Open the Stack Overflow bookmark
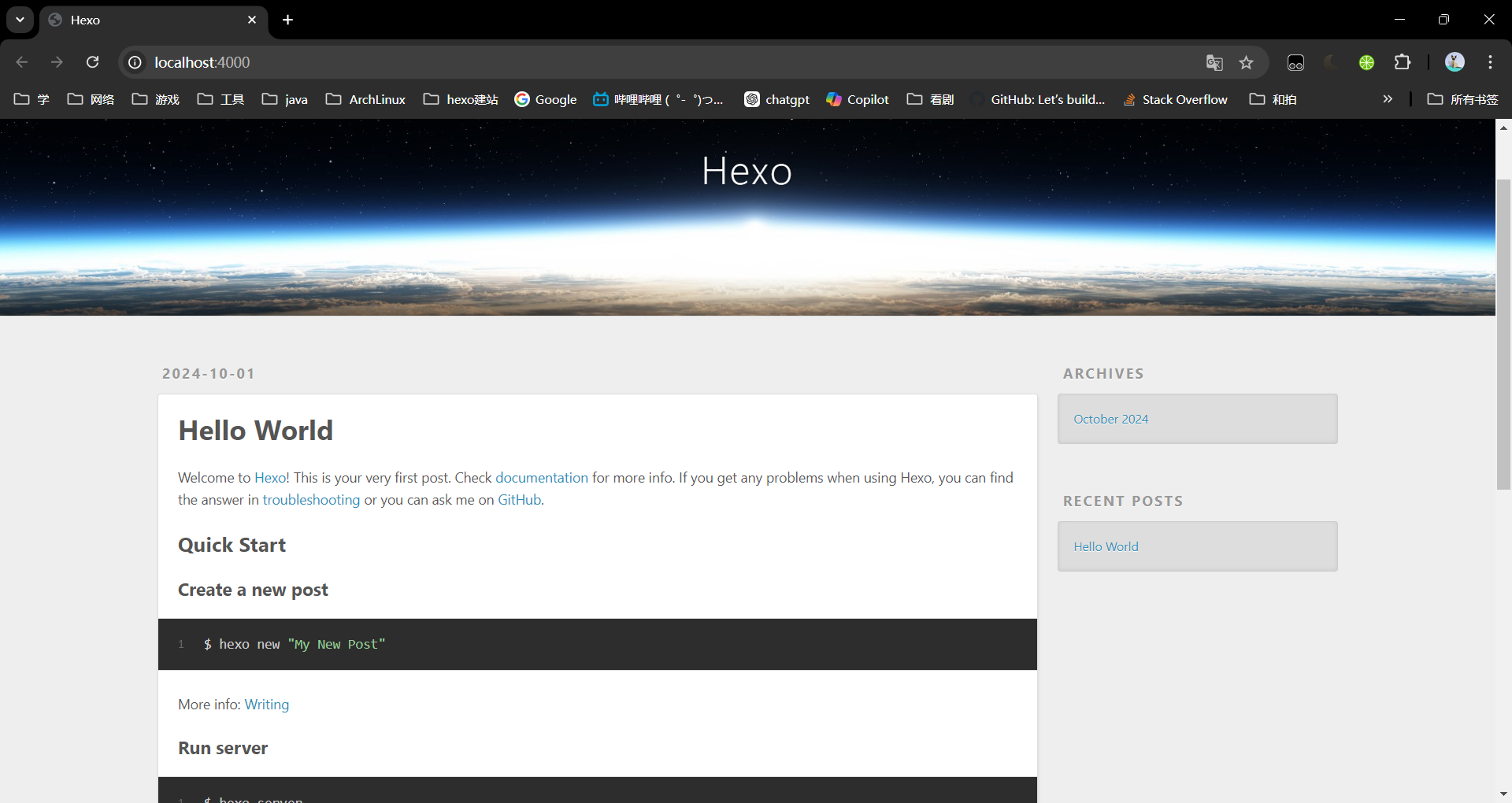Image resolution: width=1512 pixels, height=803 pixels. coord(1176,99)
